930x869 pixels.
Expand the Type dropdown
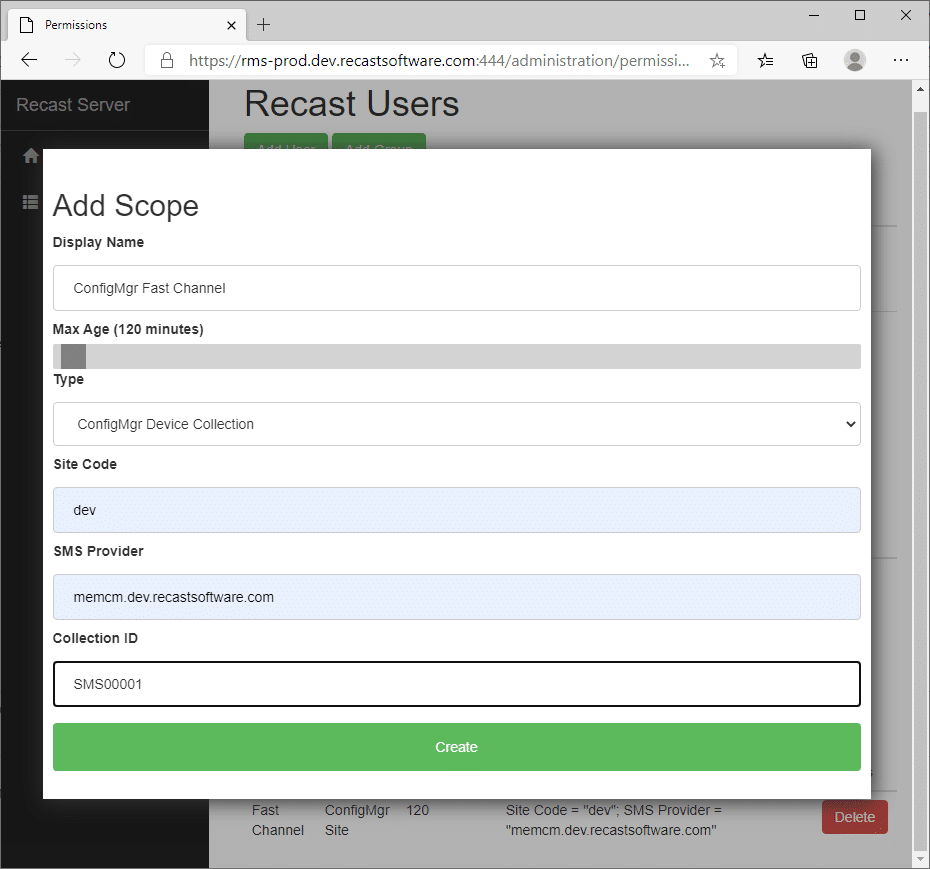pyautogui.click(x=456, y=424)
